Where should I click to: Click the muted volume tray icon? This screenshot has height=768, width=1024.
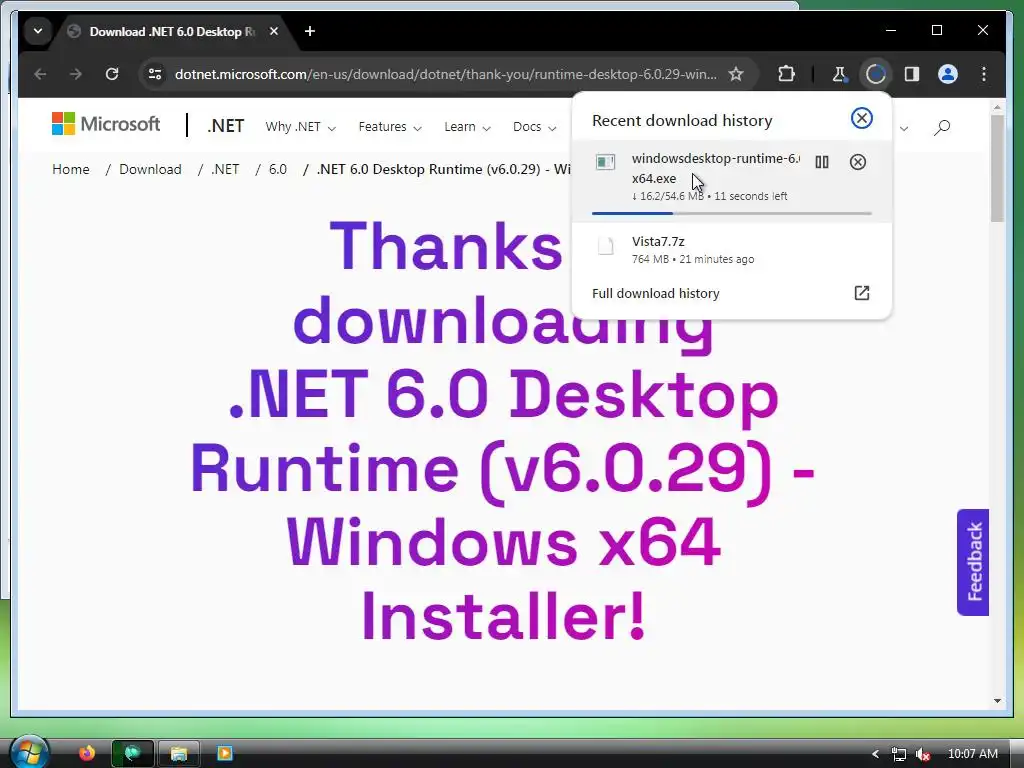pyautogui.click(x=922, y=754)
